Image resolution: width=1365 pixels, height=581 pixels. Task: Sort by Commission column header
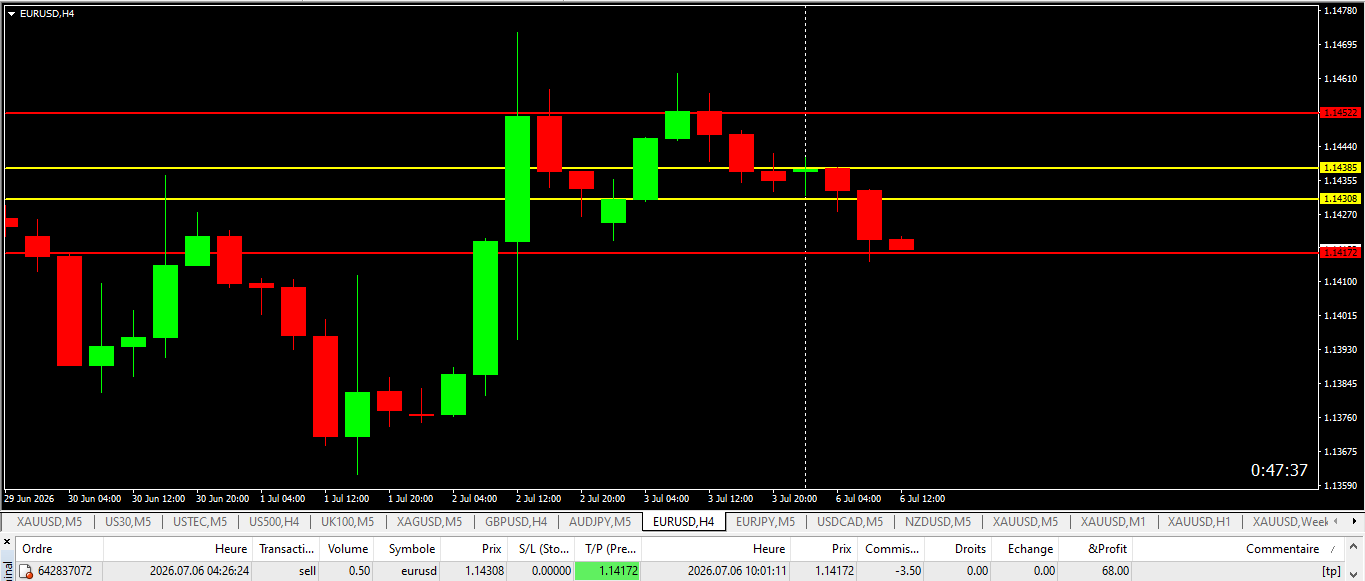891,549
